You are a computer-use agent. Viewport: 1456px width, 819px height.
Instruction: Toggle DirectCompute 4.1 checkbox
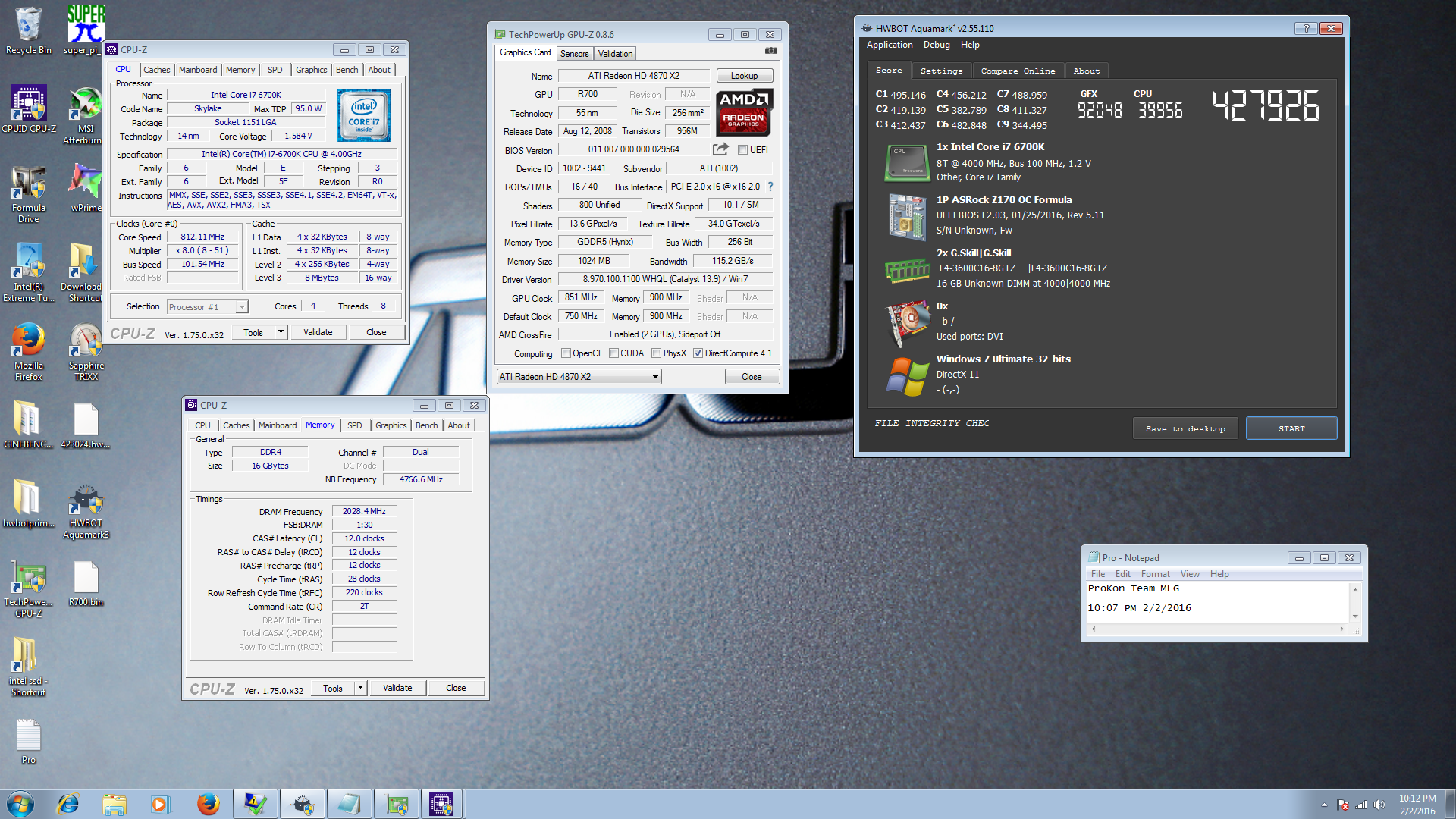pos(698,353)
